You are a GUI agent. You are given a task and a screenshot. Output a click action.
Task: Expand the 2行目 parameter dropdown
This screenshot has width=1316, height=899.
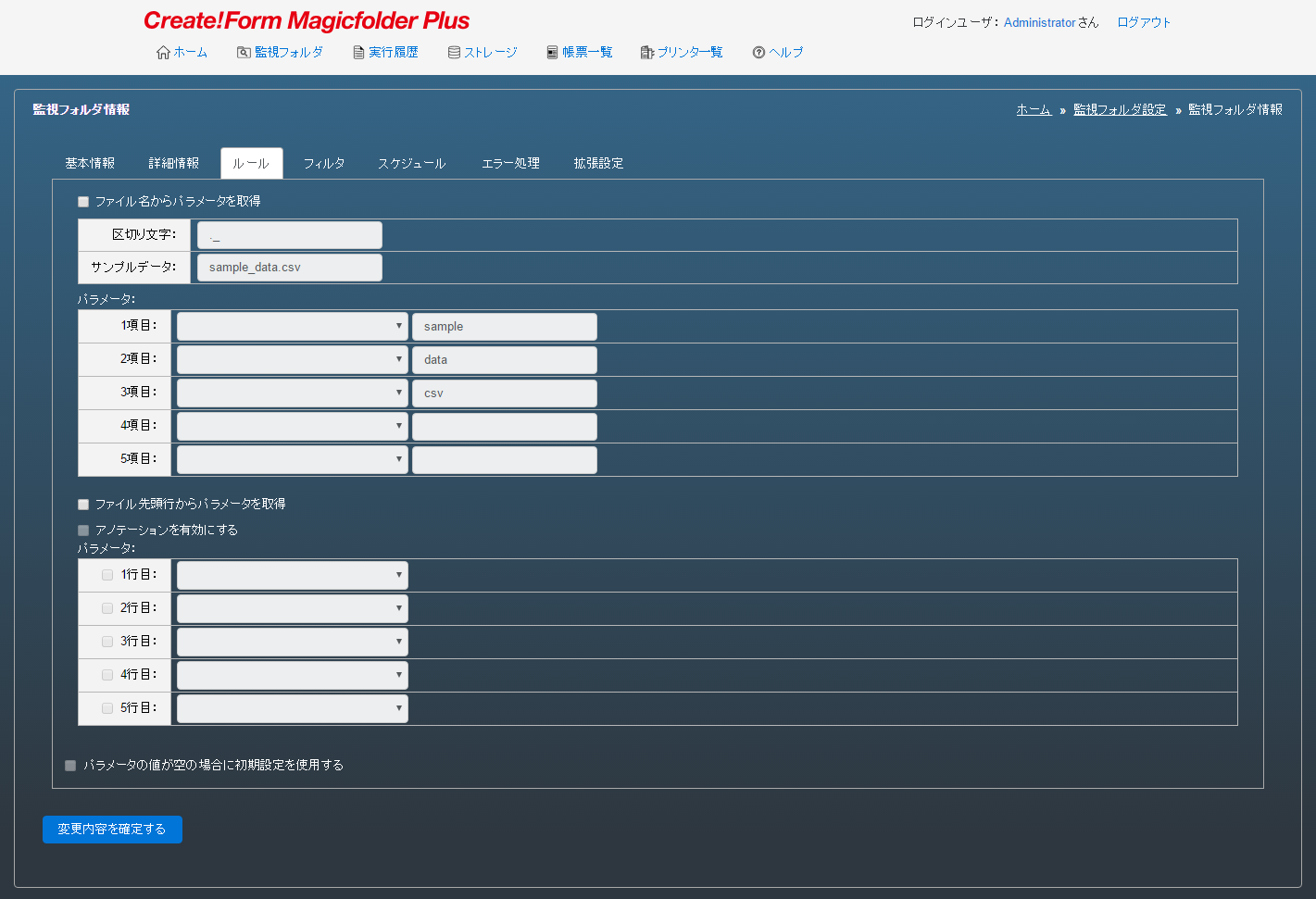click(x=293, y=609)
